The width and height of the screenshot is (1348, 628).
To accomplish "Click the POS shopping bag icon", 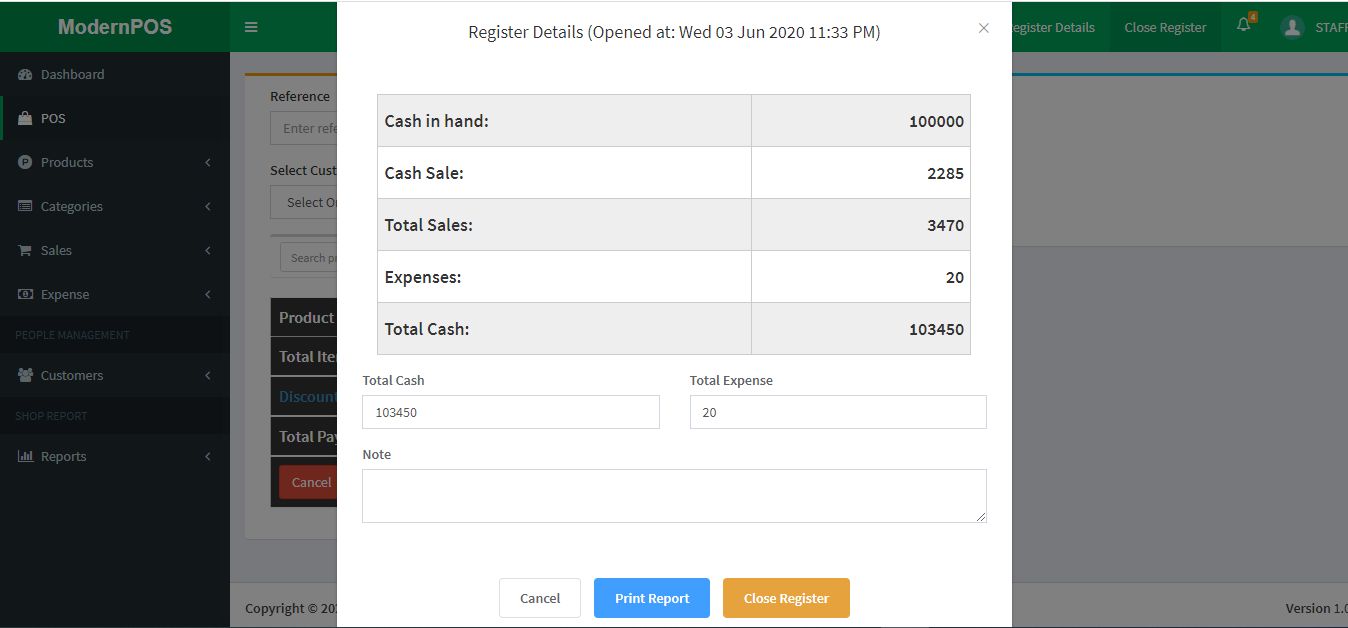I will pyautogui.click(x=25, y=119).
